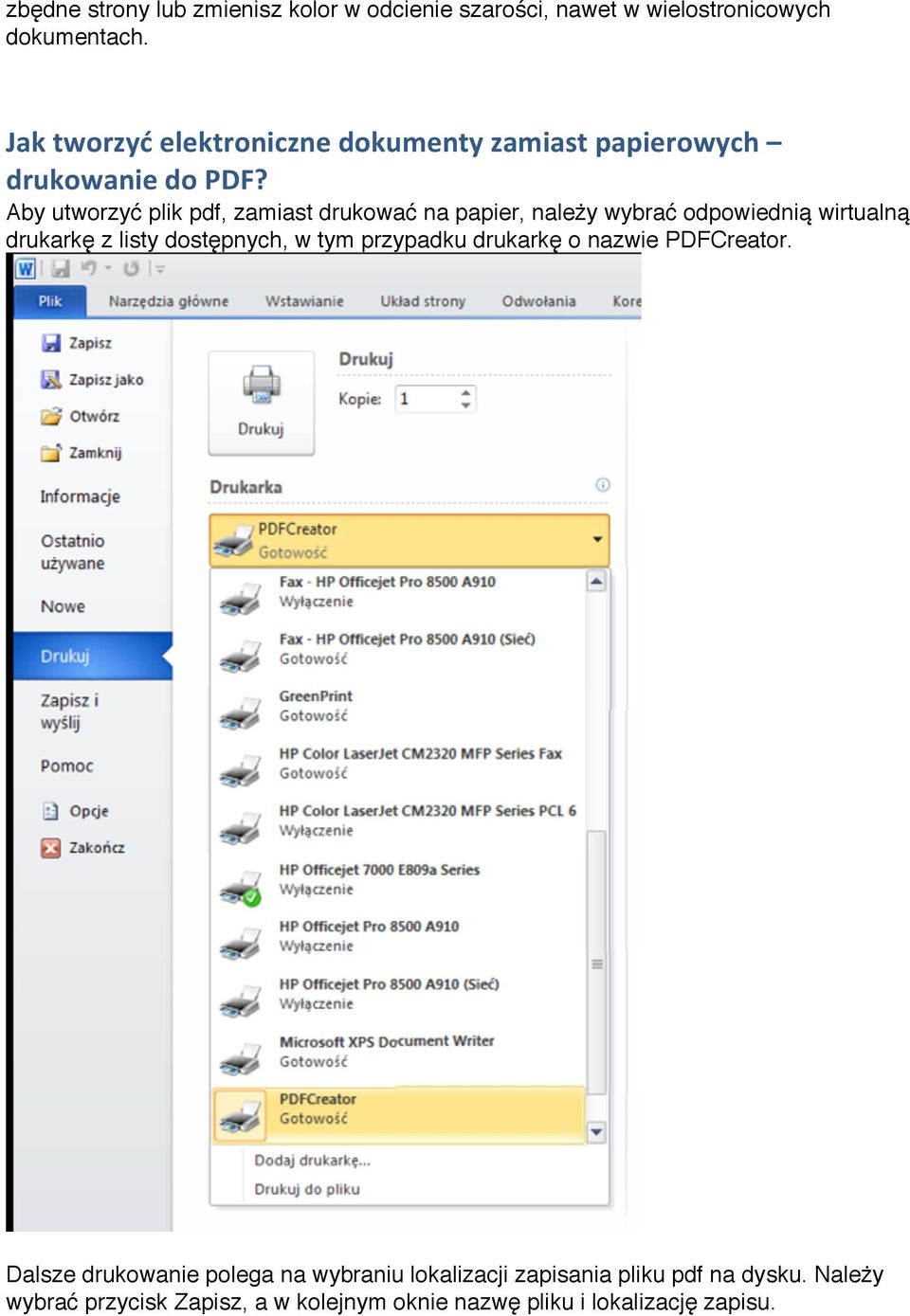
Task: Go to the Odwołania tab
Action: pyautogui.click(x=538, y=301)
